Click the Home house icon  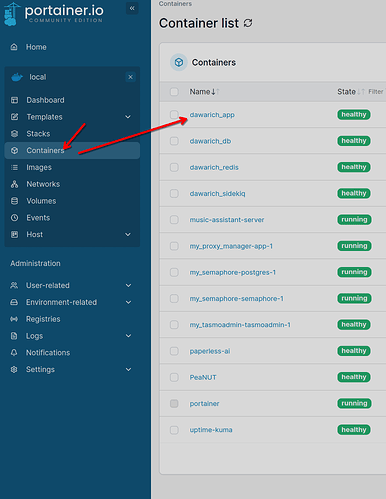[x=14, y=47]
